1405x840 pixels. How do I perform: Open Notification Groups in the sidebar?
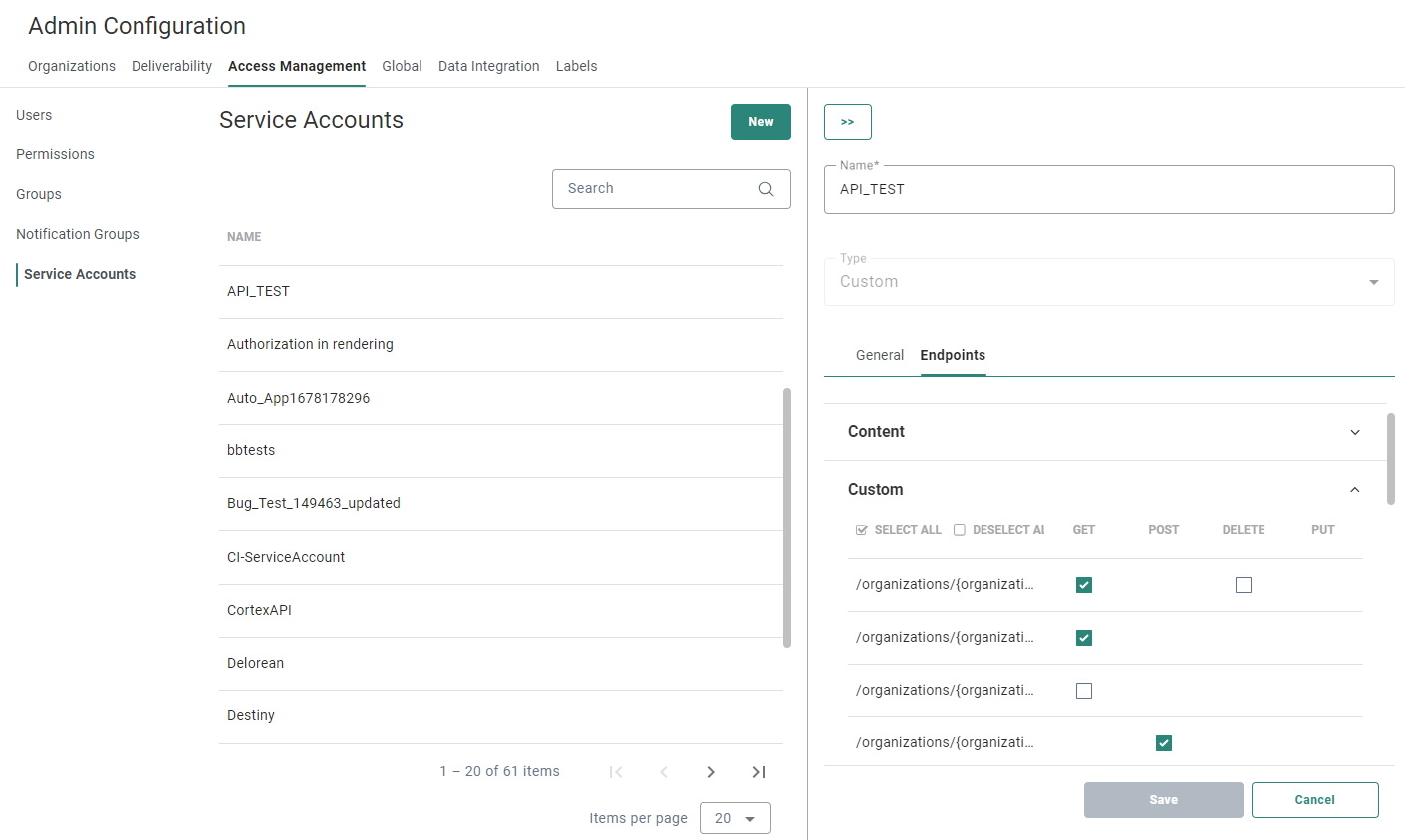78,234
